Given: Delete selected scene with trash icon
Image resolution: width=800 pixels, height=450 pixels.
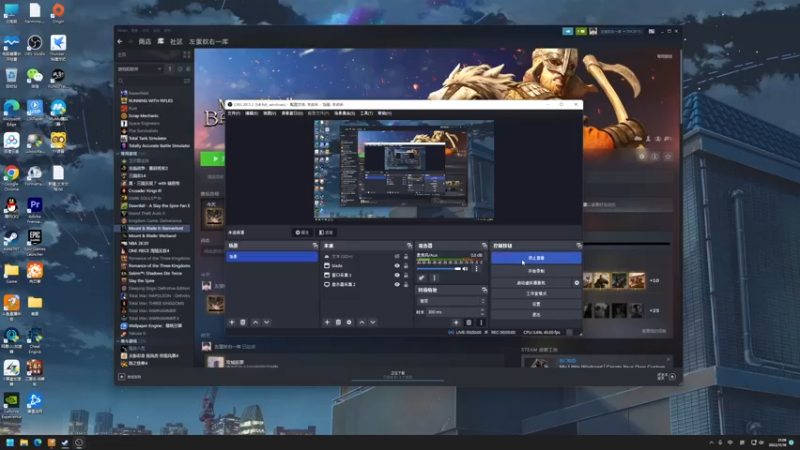Looking at the screenshot, I should click(243, 322).
